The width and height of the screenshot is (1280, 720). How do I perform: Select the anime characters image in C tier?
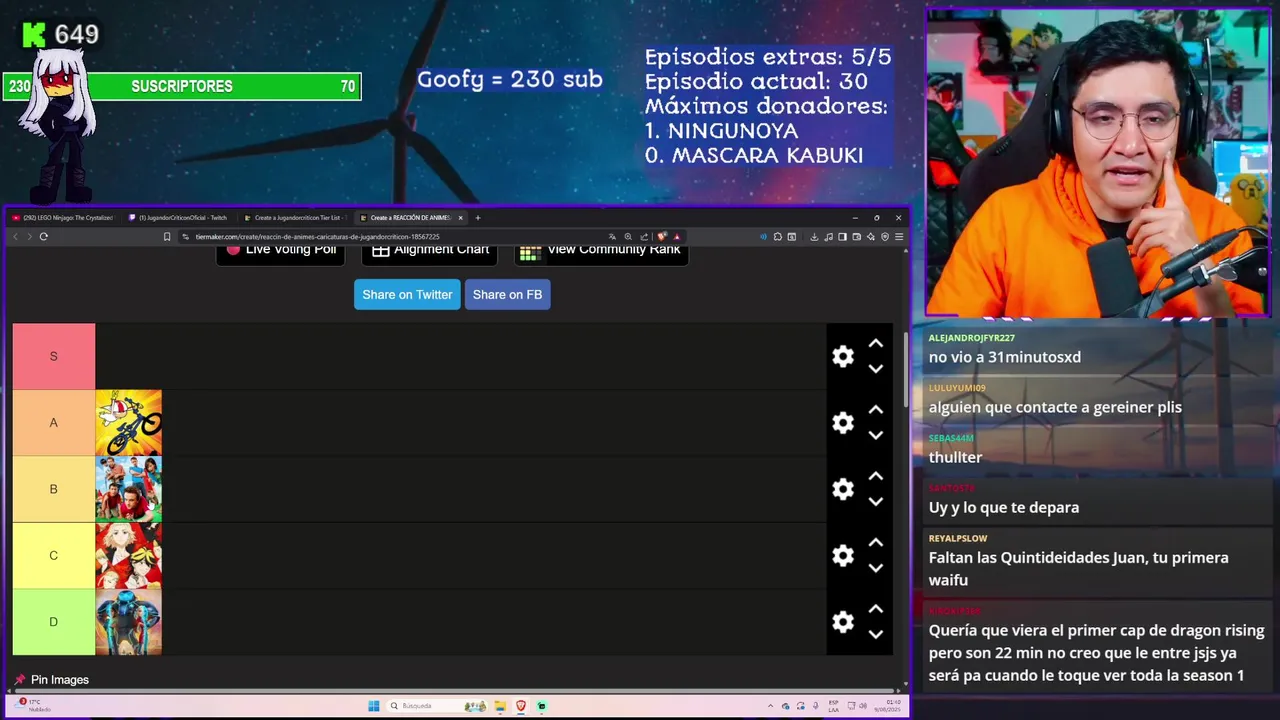(x=129, y=556)
